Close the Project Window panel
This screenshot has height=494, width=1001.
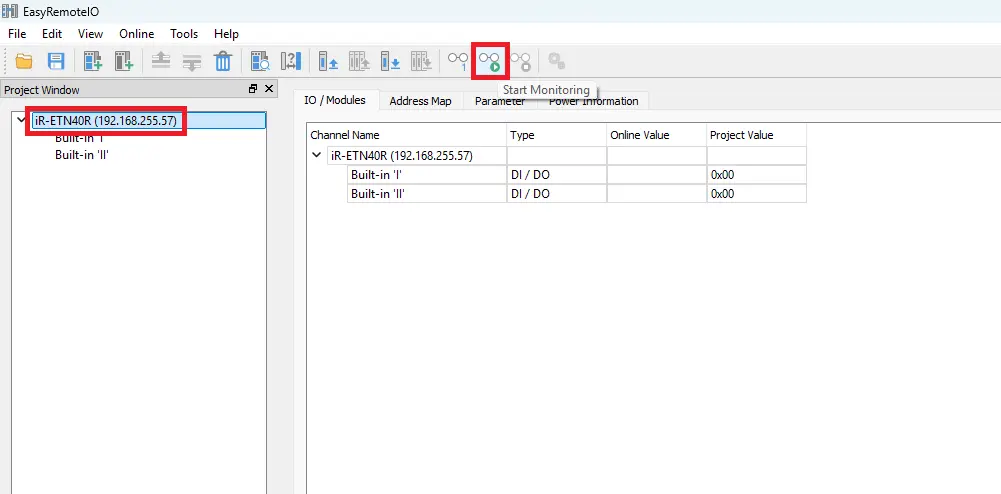pos(268,90)
